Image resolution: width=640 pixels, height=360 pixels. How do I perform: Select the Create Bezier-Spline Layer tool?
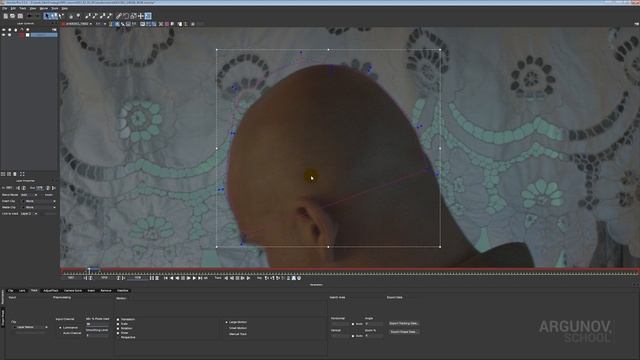102,16
